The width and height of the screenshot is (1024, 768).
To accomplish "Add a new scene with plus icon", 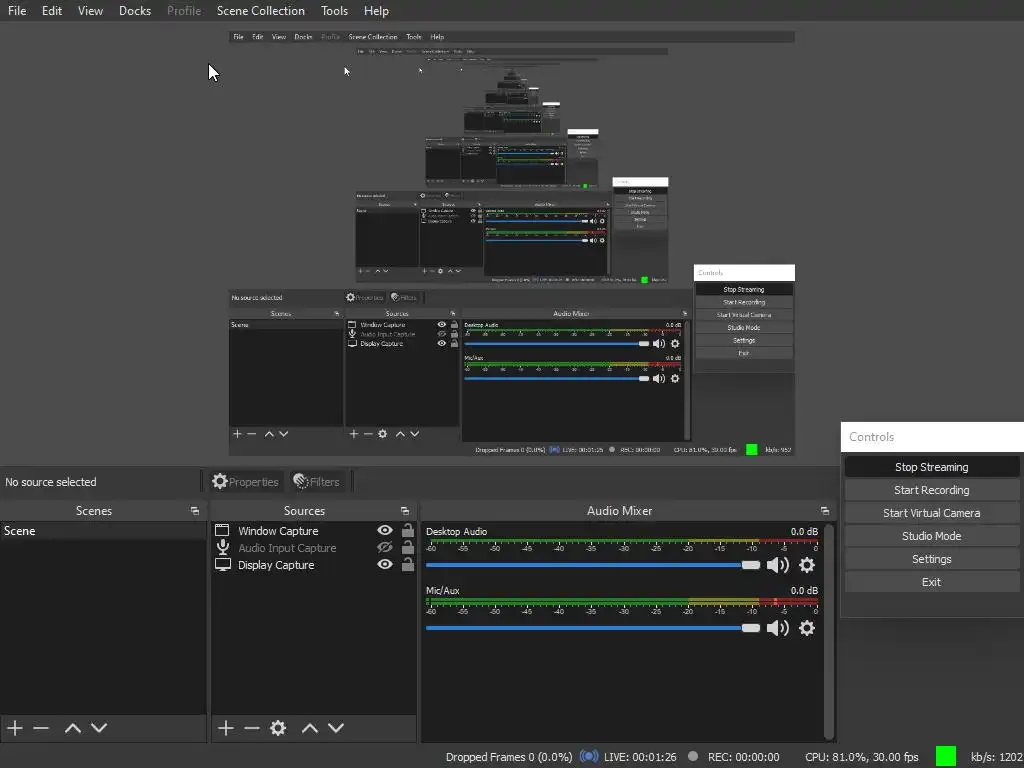I will tap(15, 728).
